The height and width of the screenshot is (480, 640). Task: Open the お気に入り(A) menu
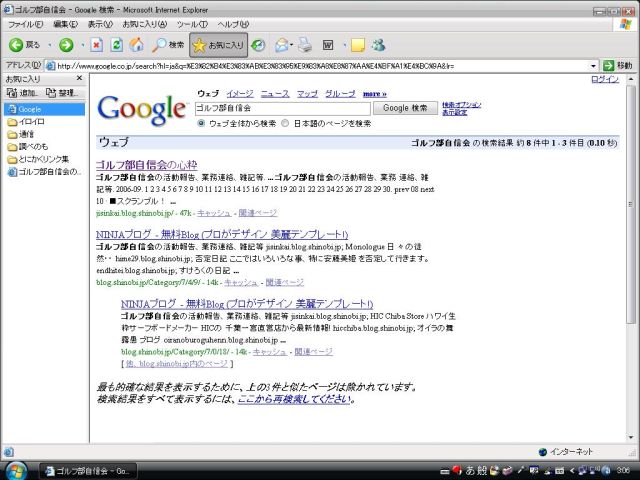coord(145,24)
